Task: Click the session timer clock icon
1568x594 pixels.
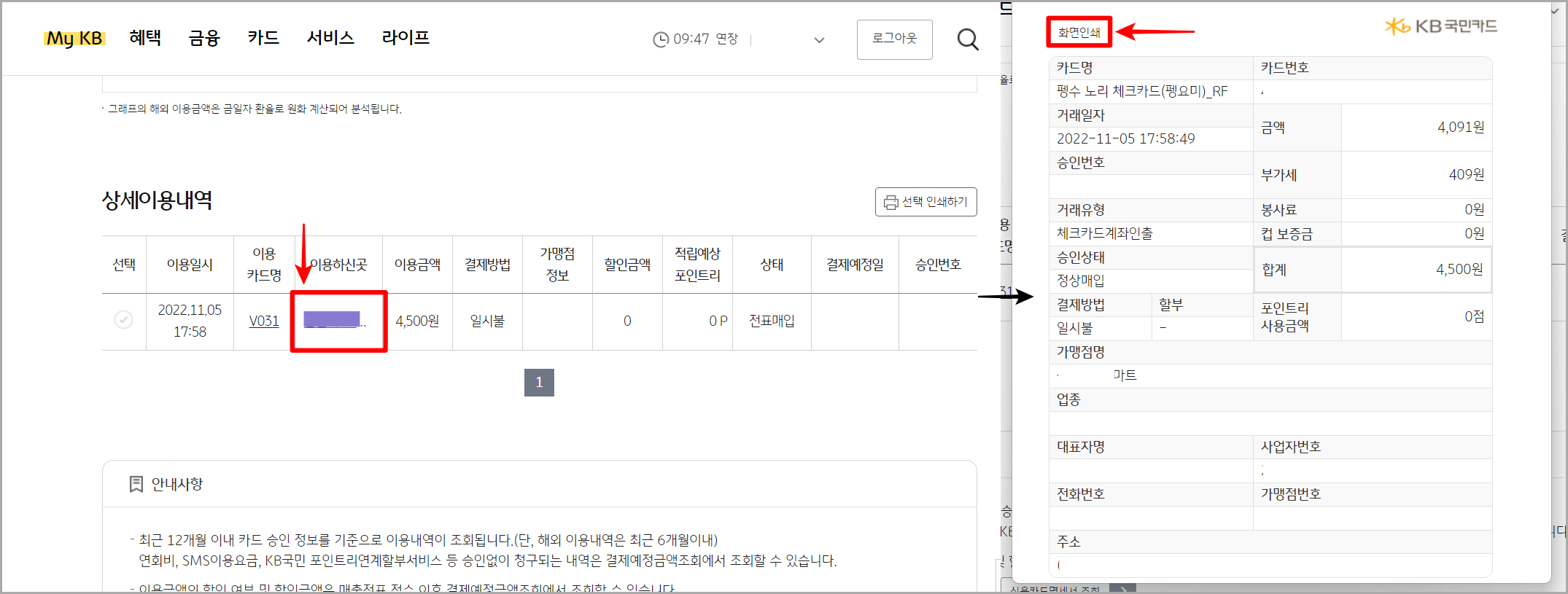Action: 661,39
